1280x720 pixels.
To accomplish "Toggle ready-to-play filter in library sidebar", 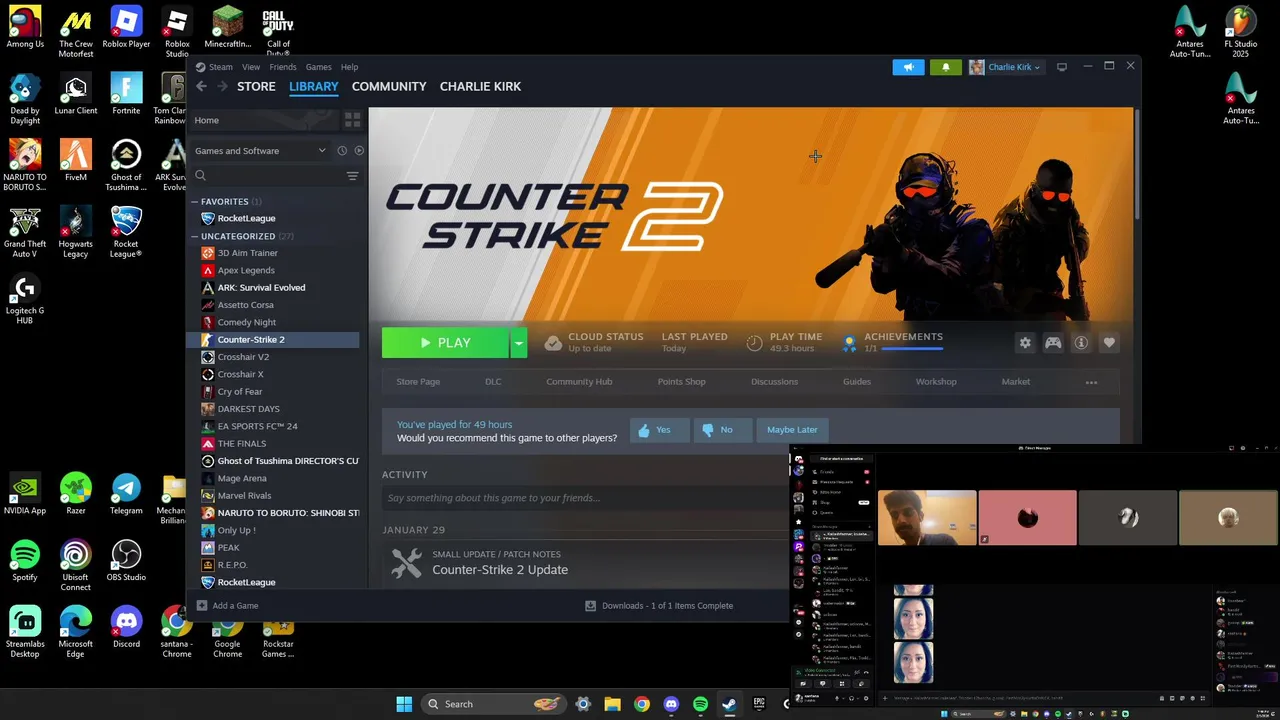I will pyautogui.click(x=359, y=151).
